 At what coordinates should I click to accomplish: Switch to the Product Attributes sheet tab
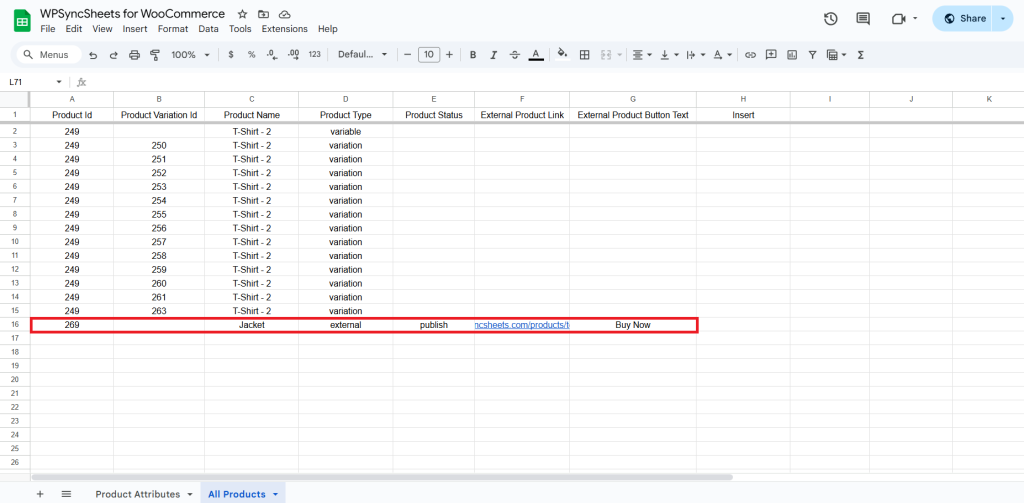pyautogui.click(x=137, y=495)
